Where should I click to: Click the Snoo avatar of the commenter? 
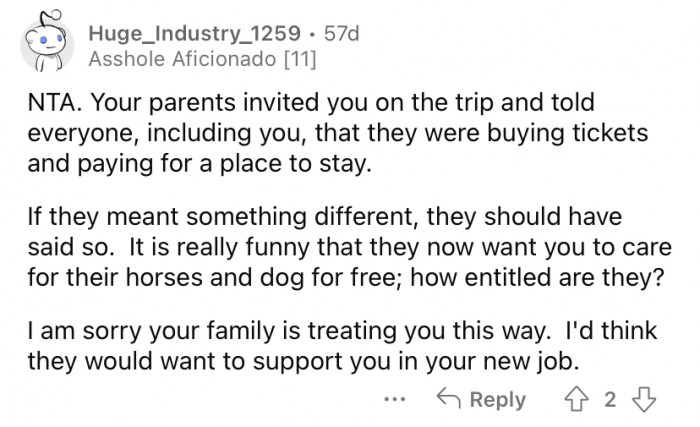(x=48, y=46)
